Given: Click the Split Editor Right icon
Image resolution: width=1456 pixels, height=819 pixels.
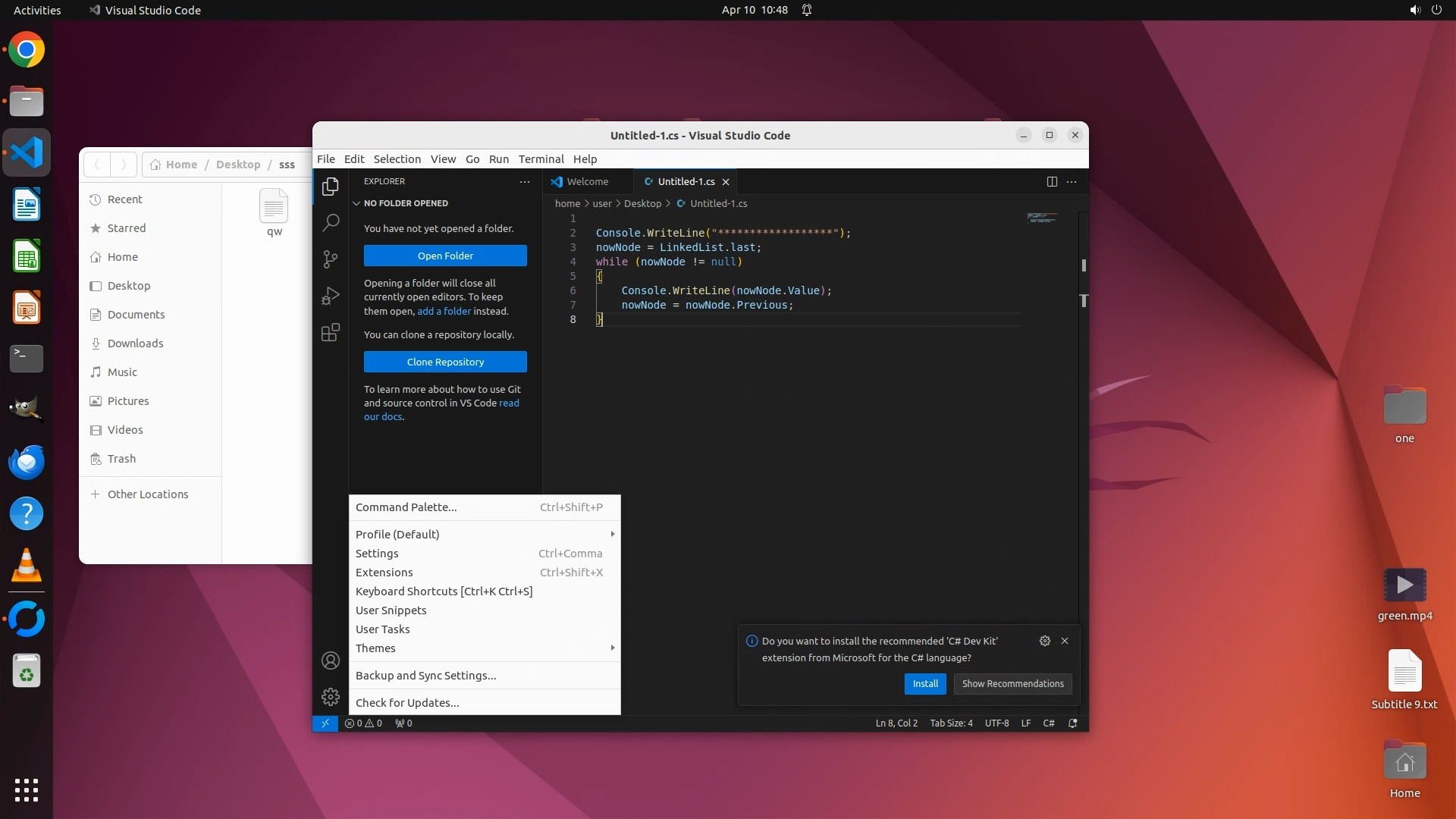Looking at the screenshot, I should [x=1052, y=181].
